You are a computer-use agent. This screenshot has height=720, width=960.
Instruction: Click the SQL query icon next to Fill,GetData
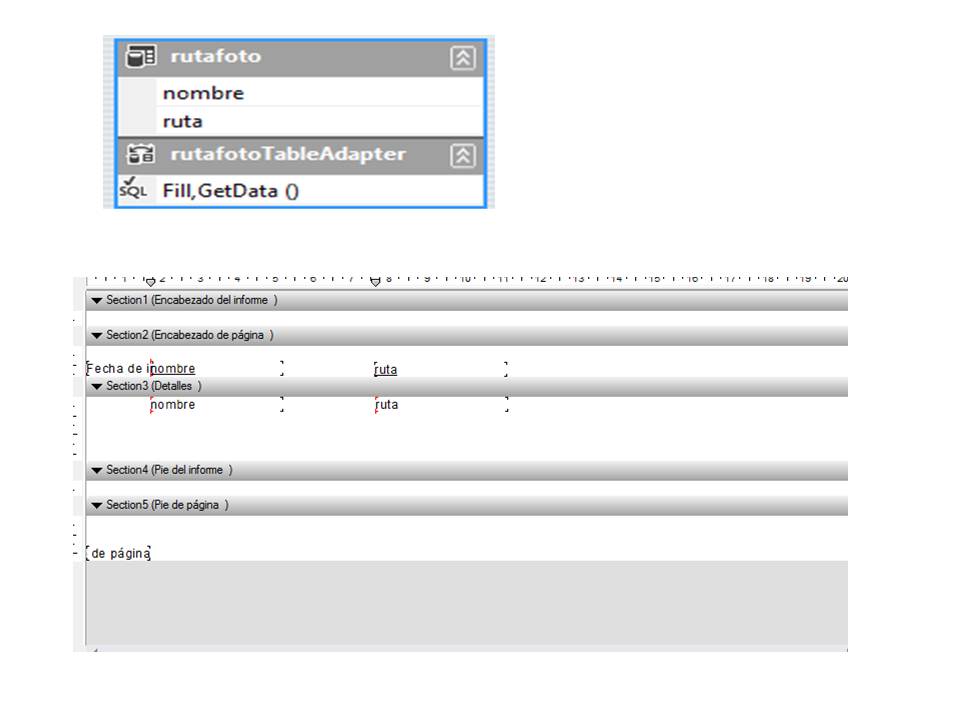[133, 189]
